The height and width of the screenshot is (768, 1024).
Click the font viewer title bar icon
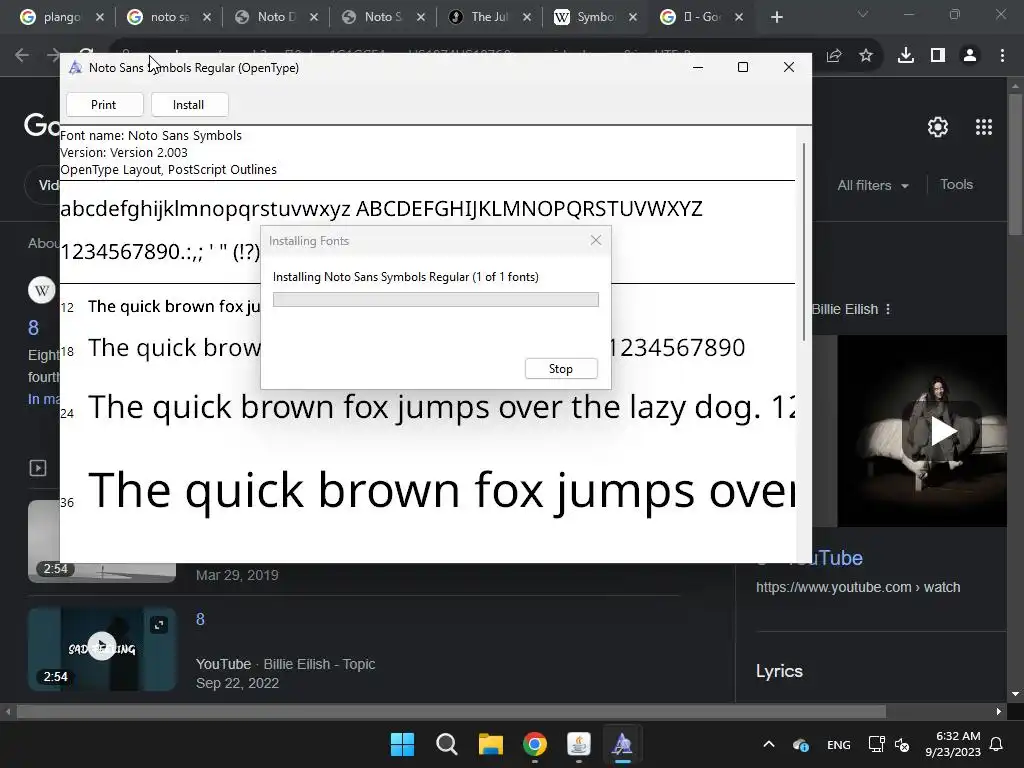pyautogui.click(x=75, y=67)
